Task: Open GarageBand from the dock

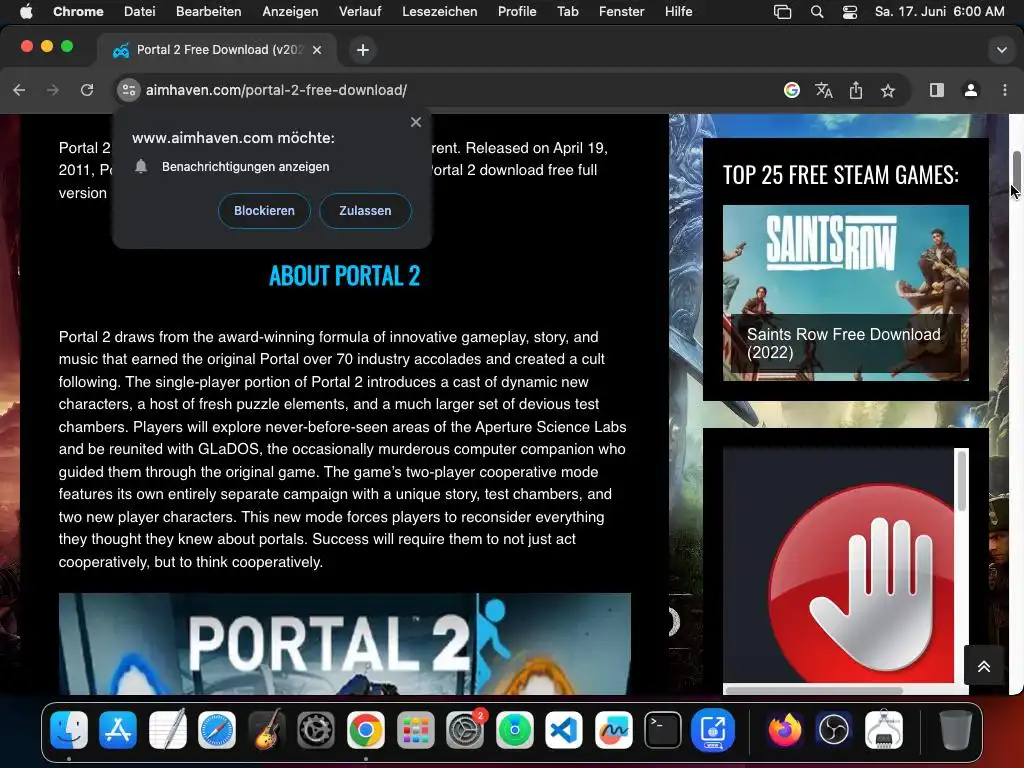Action: pos(266,729)
